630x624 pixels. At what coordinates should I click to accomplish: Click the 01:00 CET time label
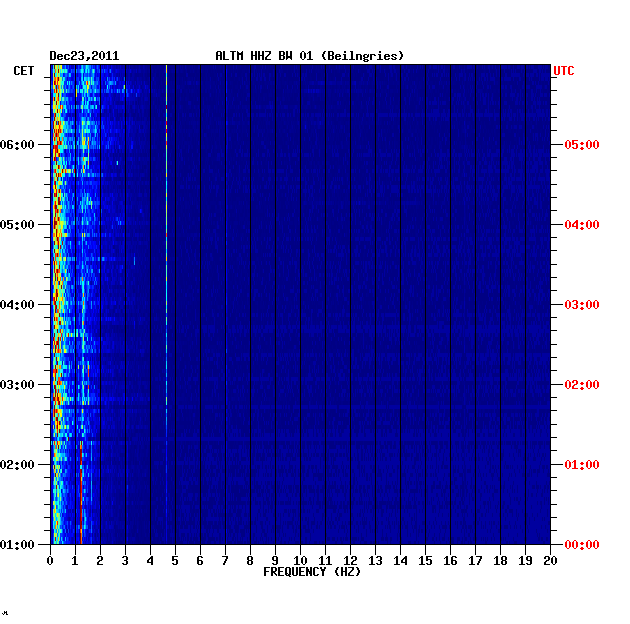(x=17, y=544)
